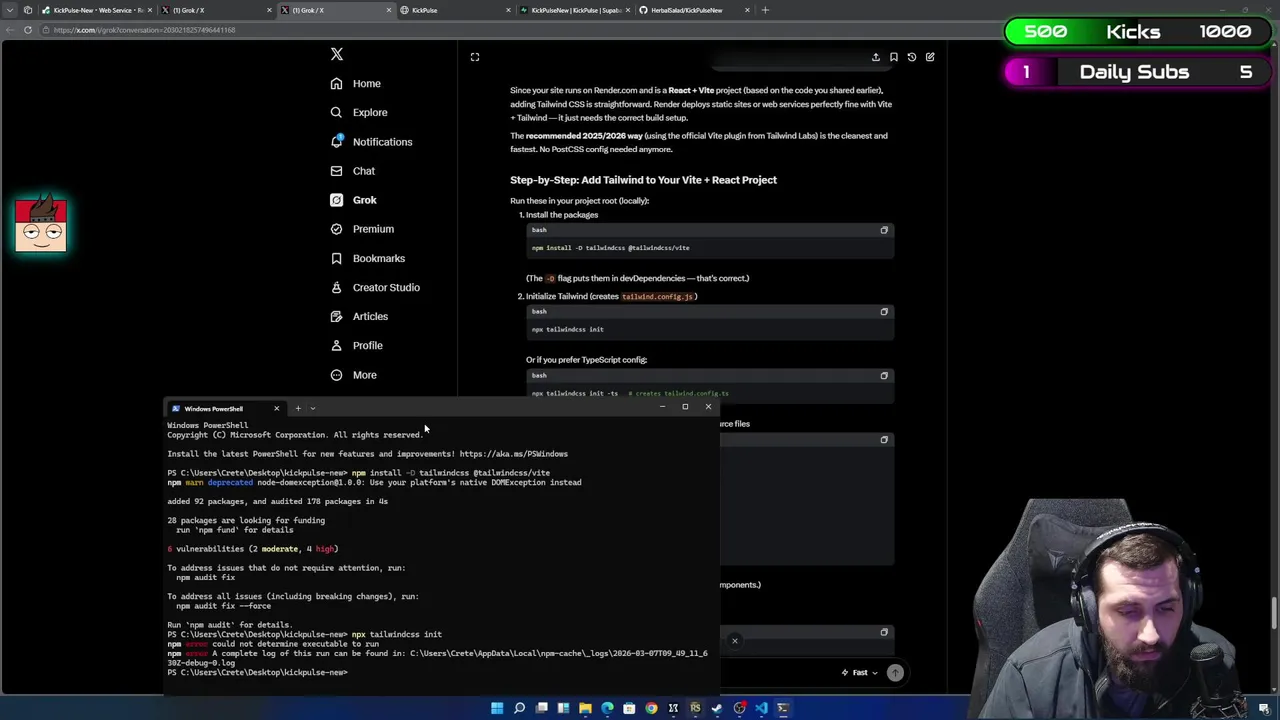Image resolution: width=1280 pixels, height=720 pixels.
Task: Open Windows taskbar search
Action: coord(519,708)
